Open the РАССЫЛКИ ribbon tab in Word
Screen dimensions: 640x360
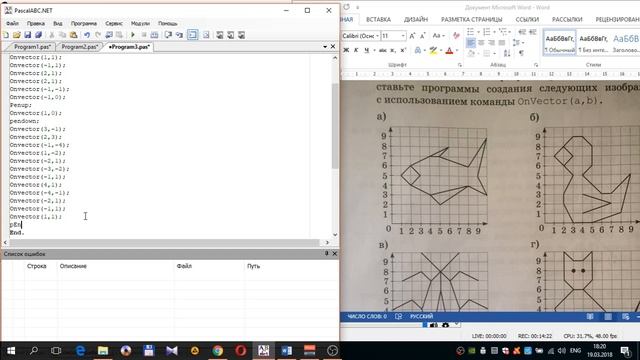pyautogui.click(x=567, y=20)
